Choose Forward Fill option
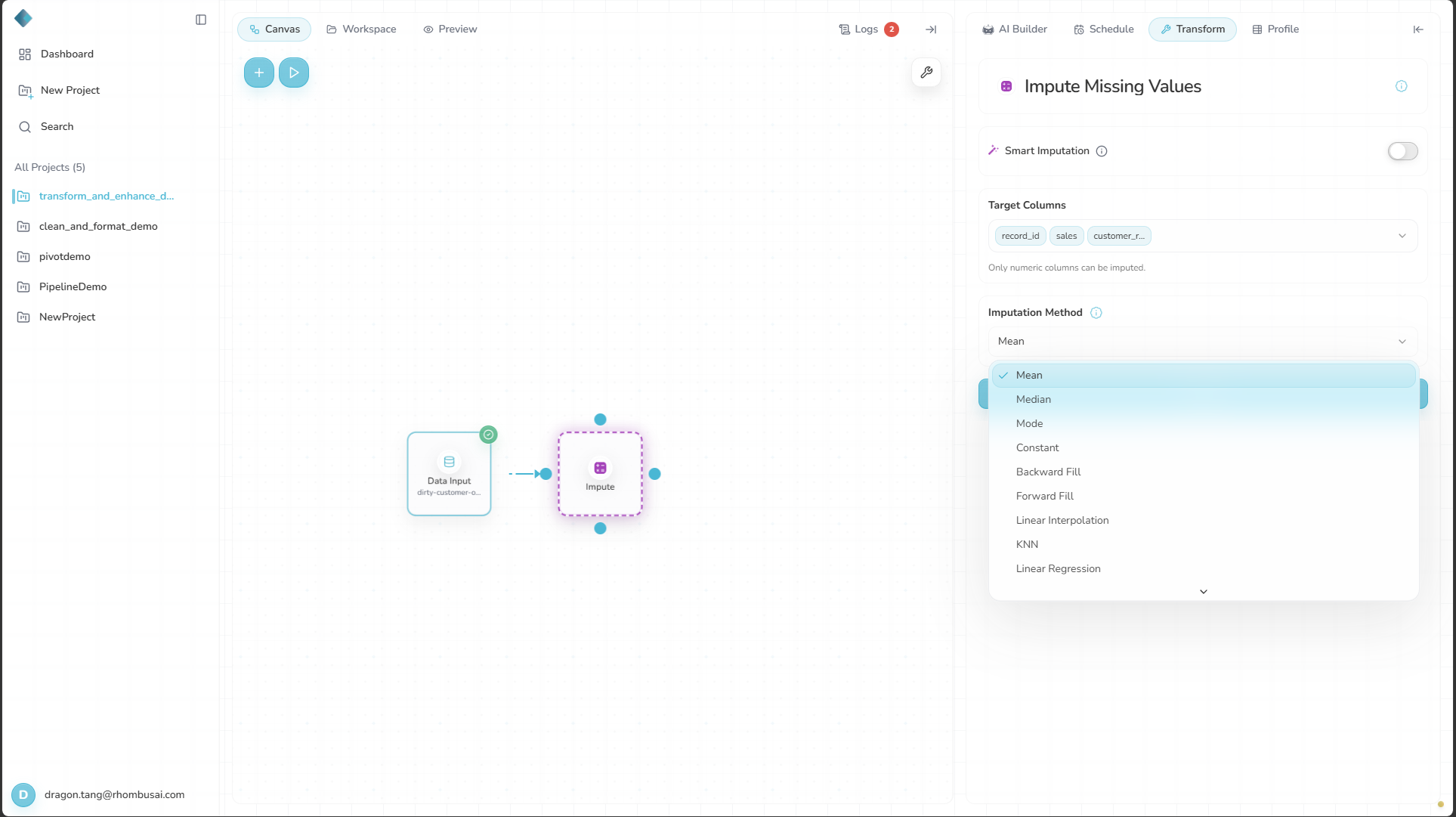The width and height of the screenshot is (1456, 817). click(1204, 496)
